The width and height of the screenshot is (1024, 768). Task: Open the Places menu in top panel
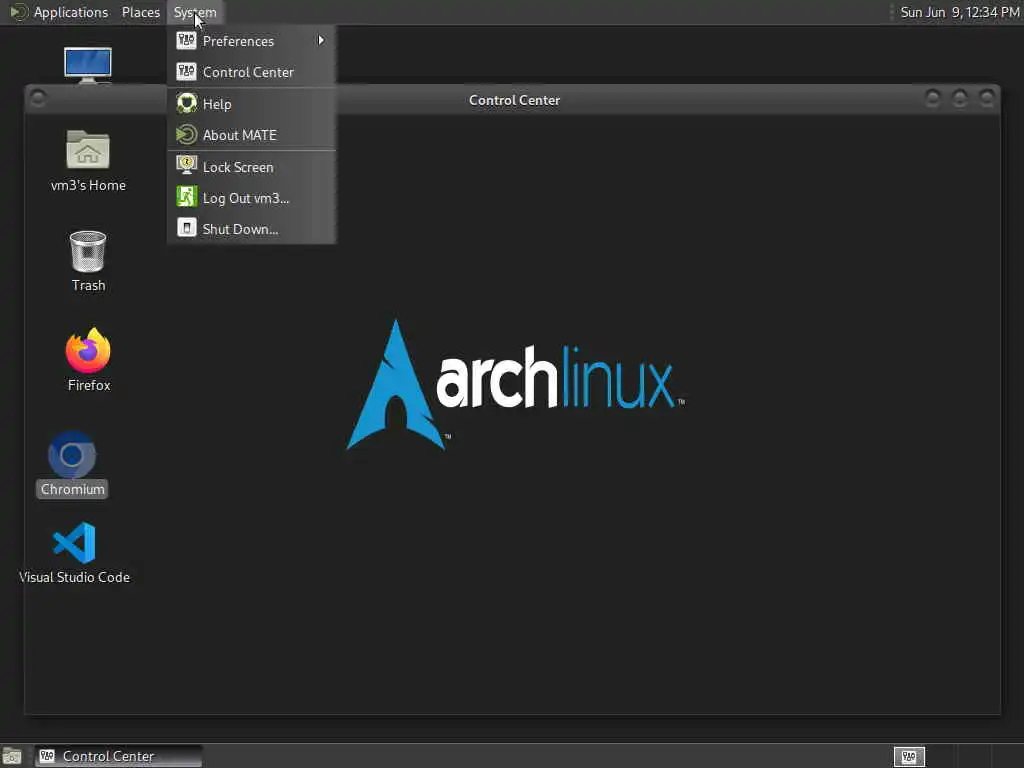[x=140, y=12]
